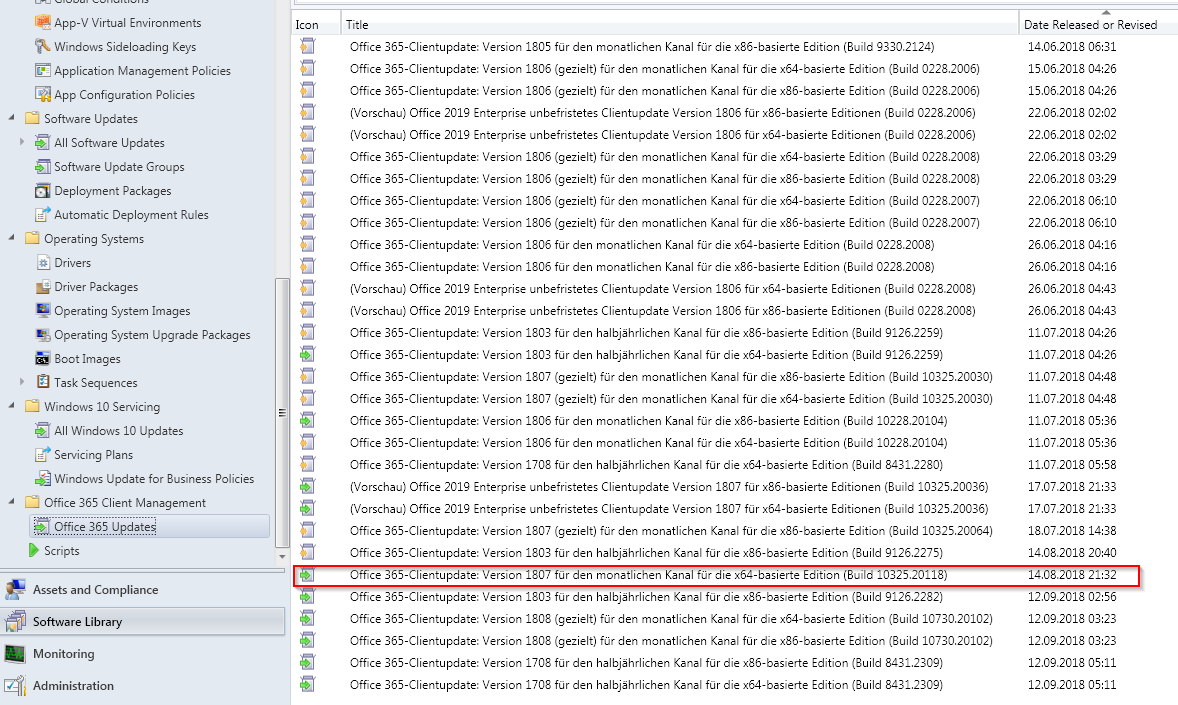Image resolution: width=1178 pixels, height=705 pixels.
Task: Select Version 1708 x64 Build 8431.2309 update
Action: pos(646,685)
